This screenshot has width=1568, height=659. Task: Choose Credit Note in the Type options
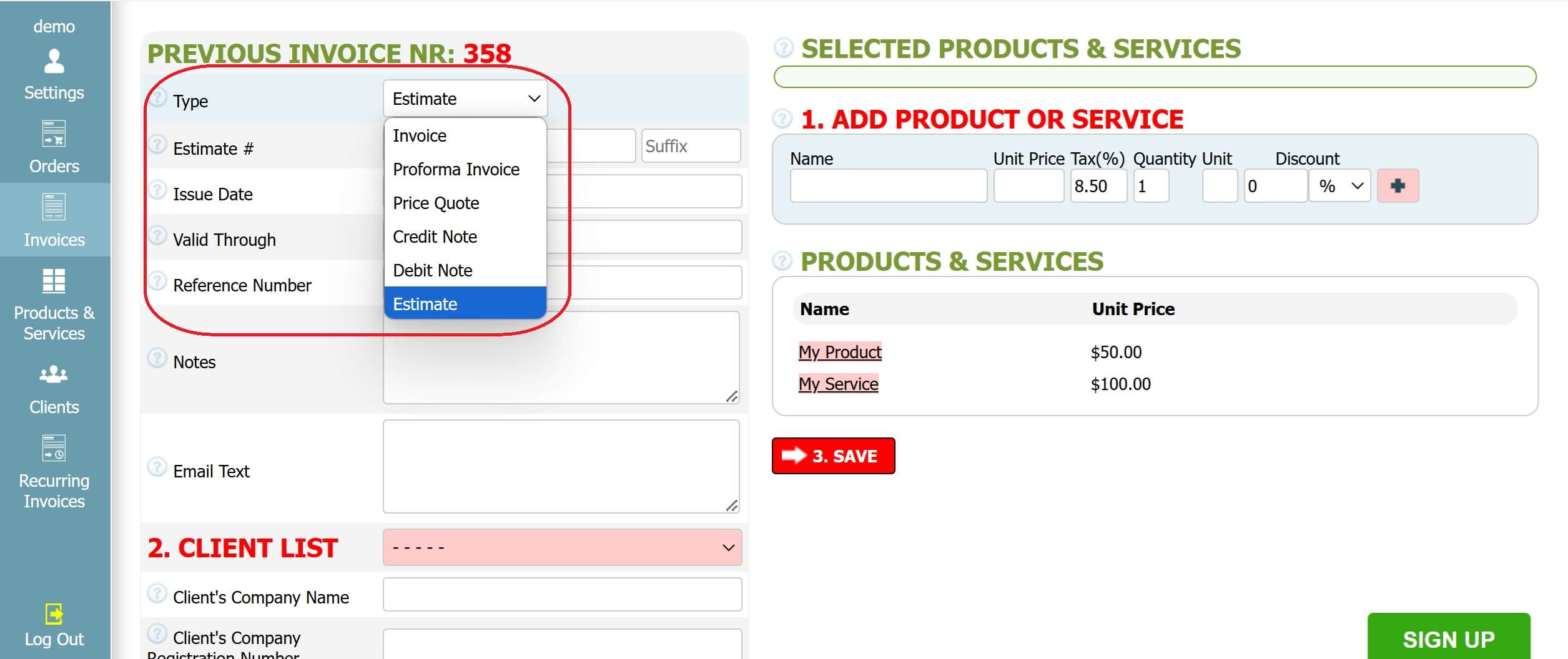(435, 237)
